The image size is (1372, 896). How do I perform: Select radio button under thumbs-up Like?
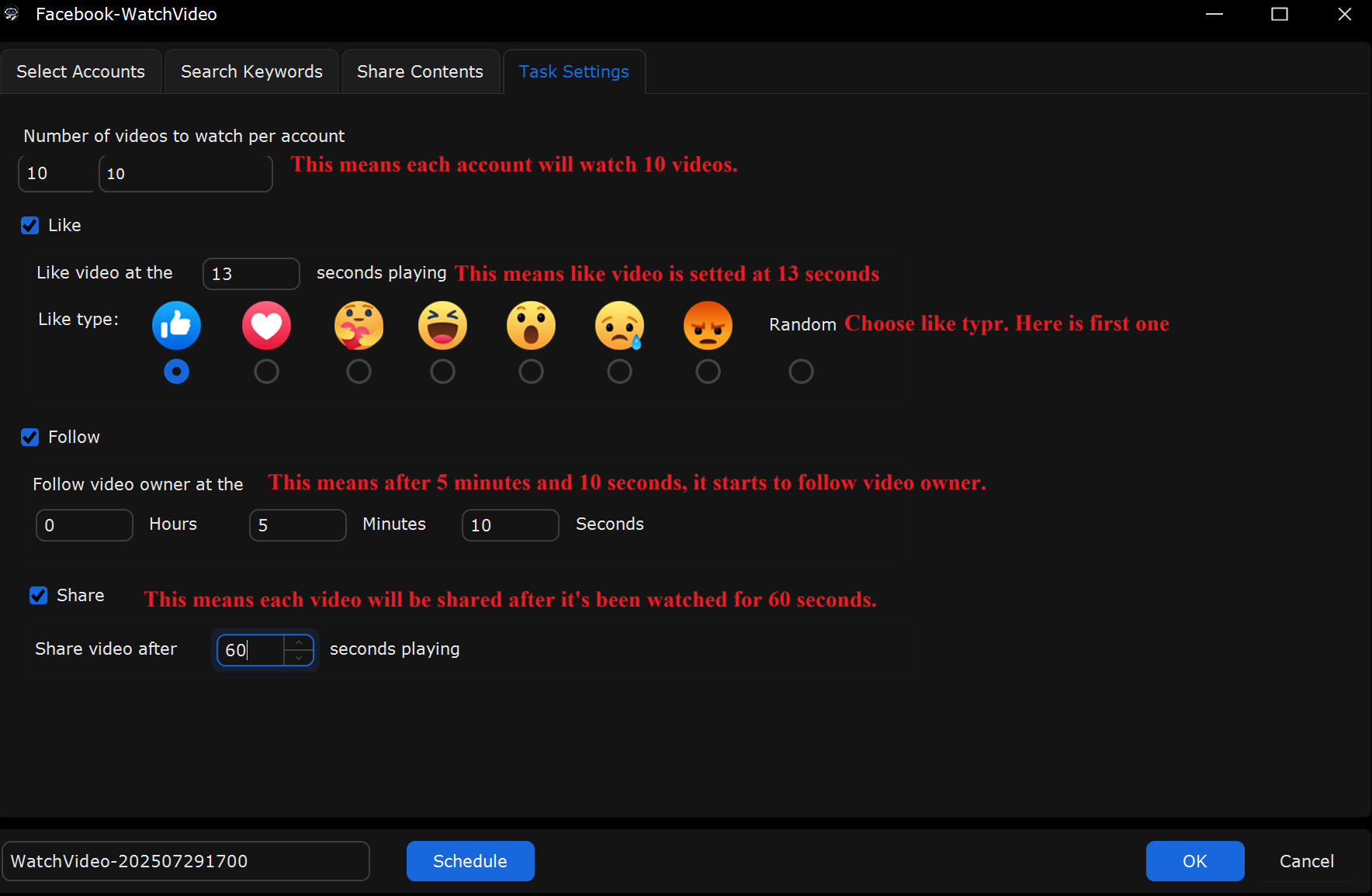coord(176,372)
